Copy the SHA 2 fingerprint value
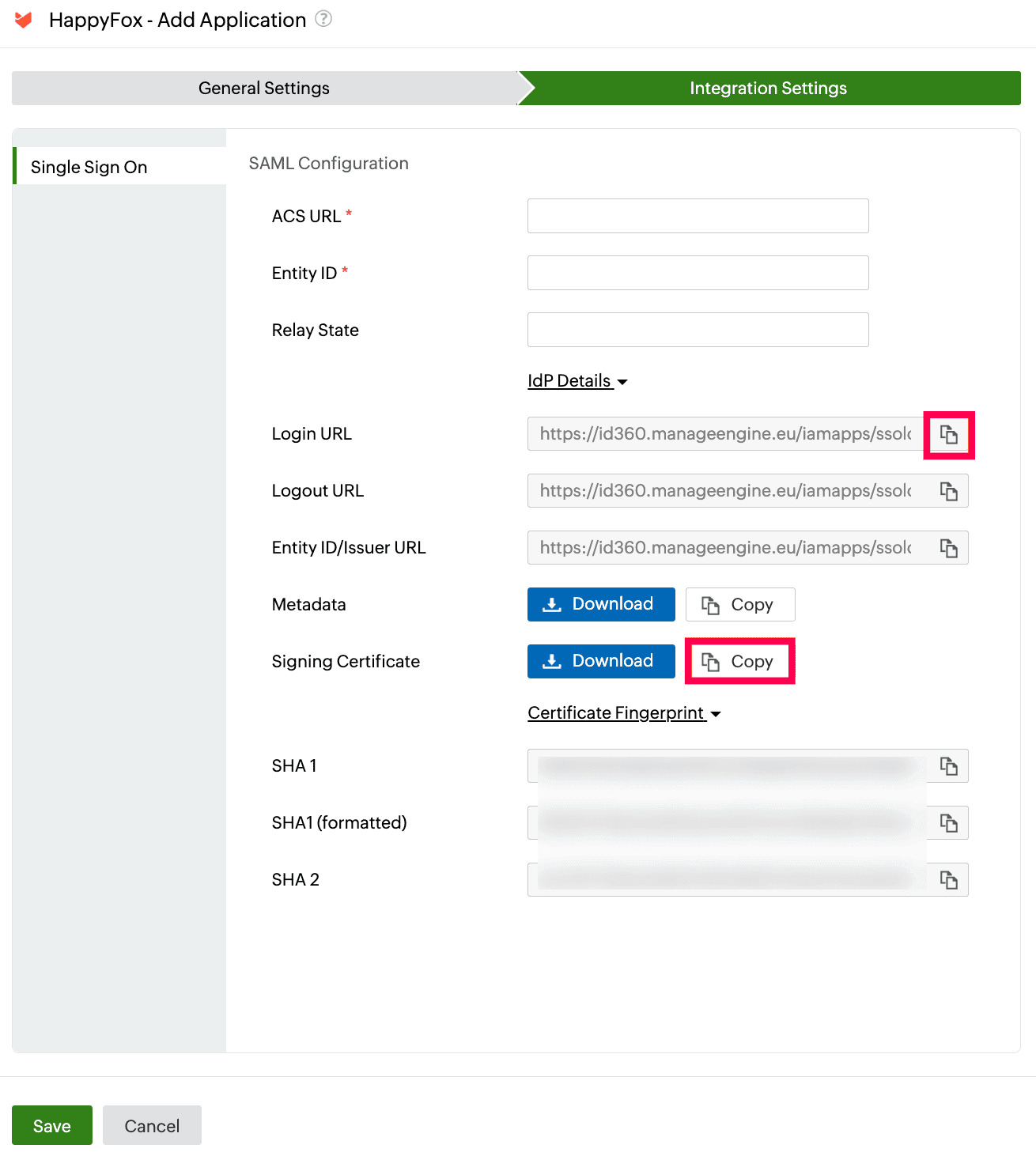 [948, 880]
